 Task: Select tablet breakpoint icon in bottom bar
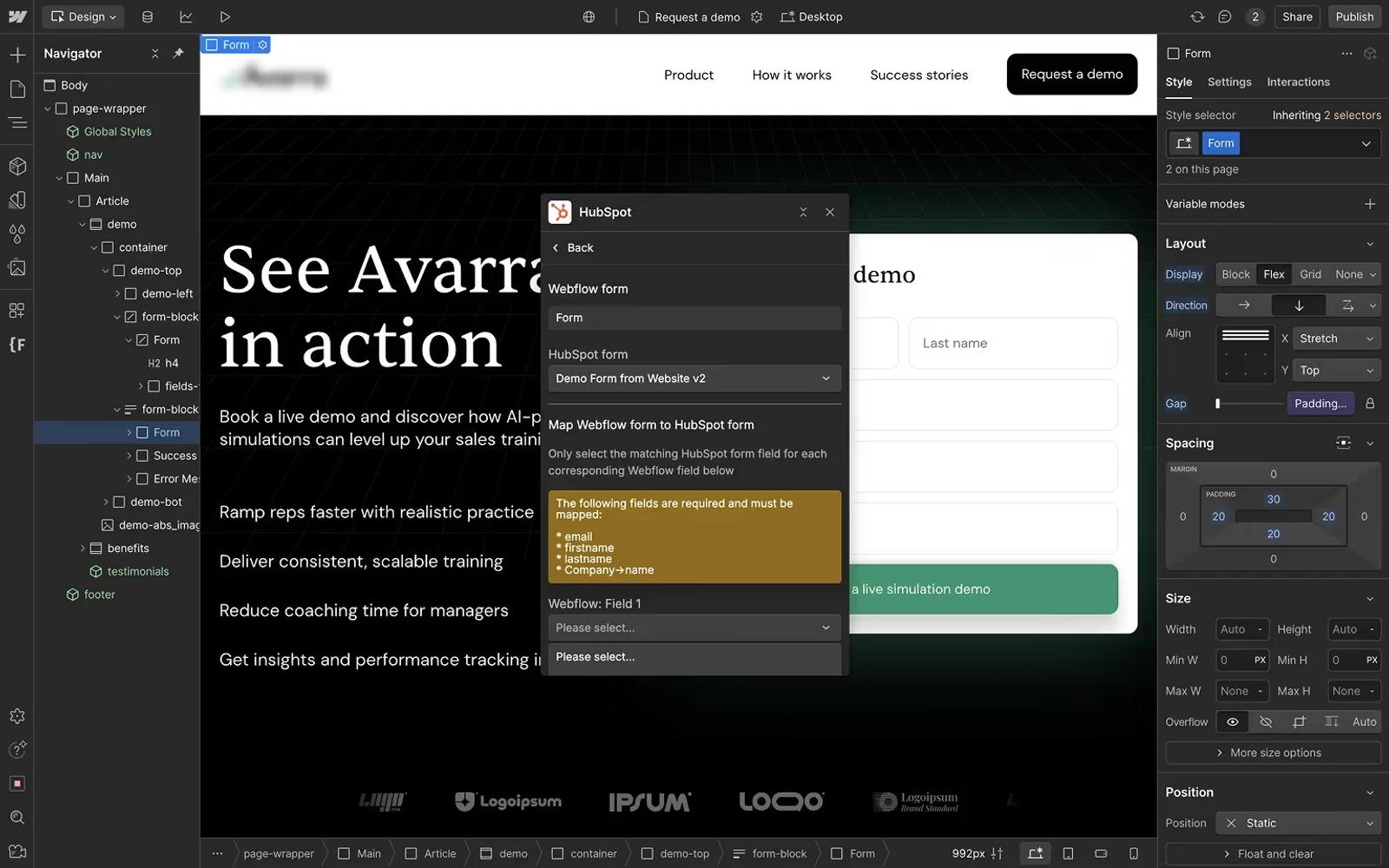pos(1069,853)
